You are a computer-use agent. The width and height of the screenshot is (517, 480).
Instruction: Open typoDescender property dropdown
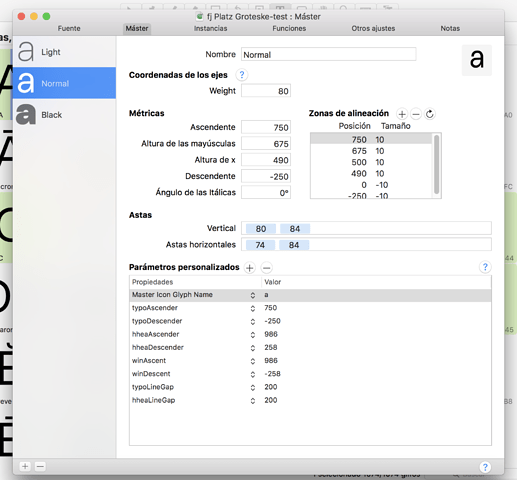[x=253, y=321]
